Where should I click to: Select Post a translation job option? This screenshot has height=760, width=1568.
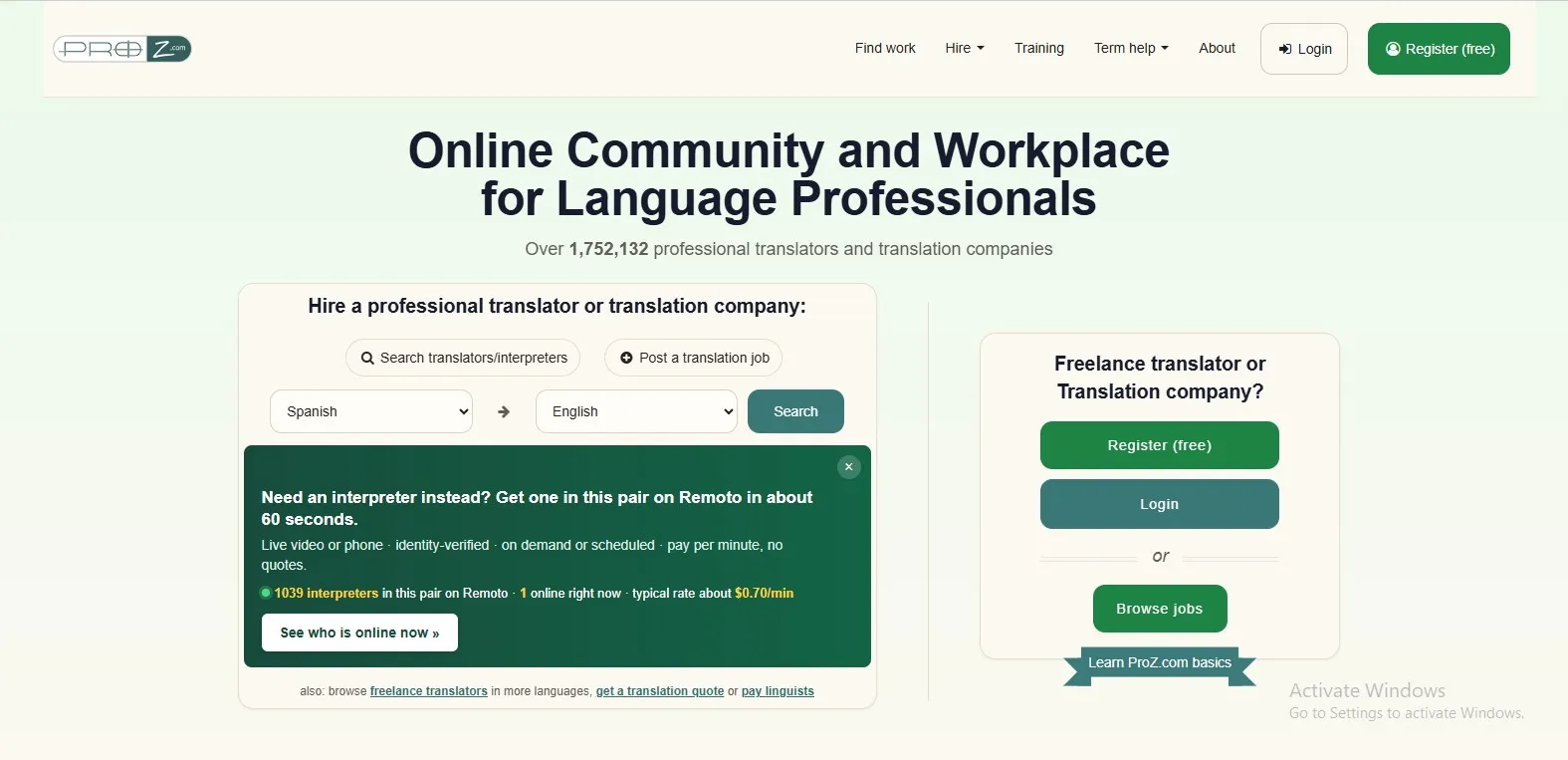tap(694, 358)
